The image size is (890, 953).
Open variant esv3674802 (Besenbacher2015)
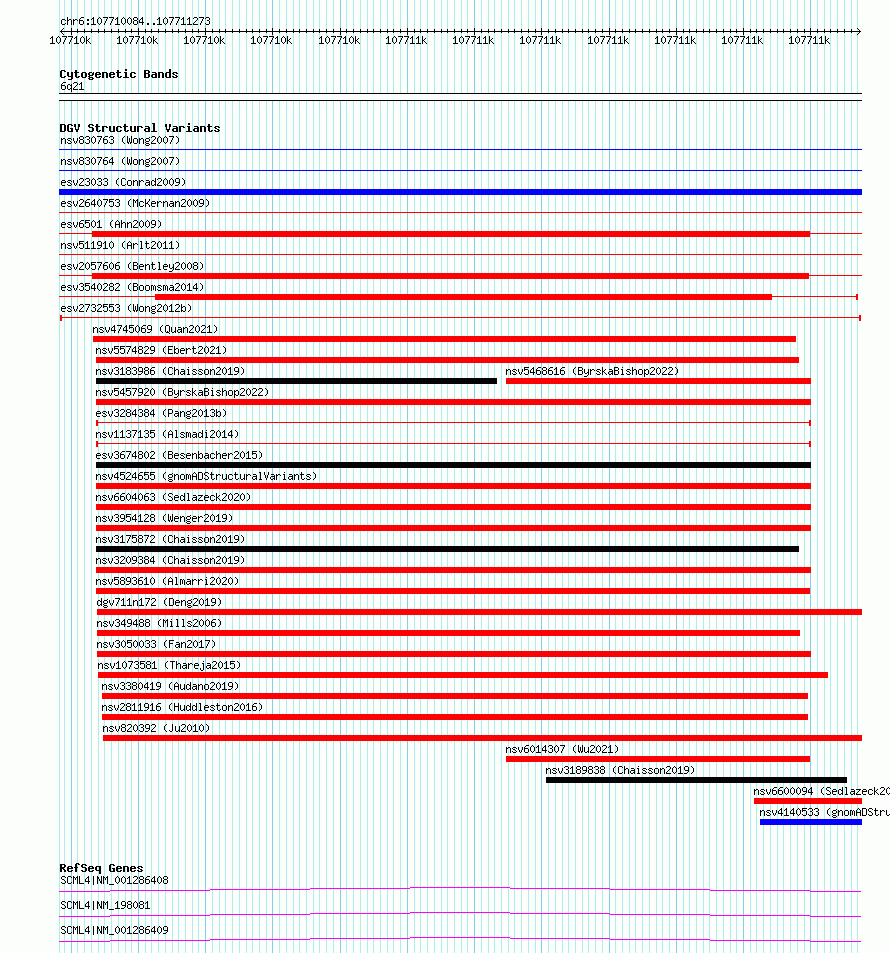click(x=179, y=455)
